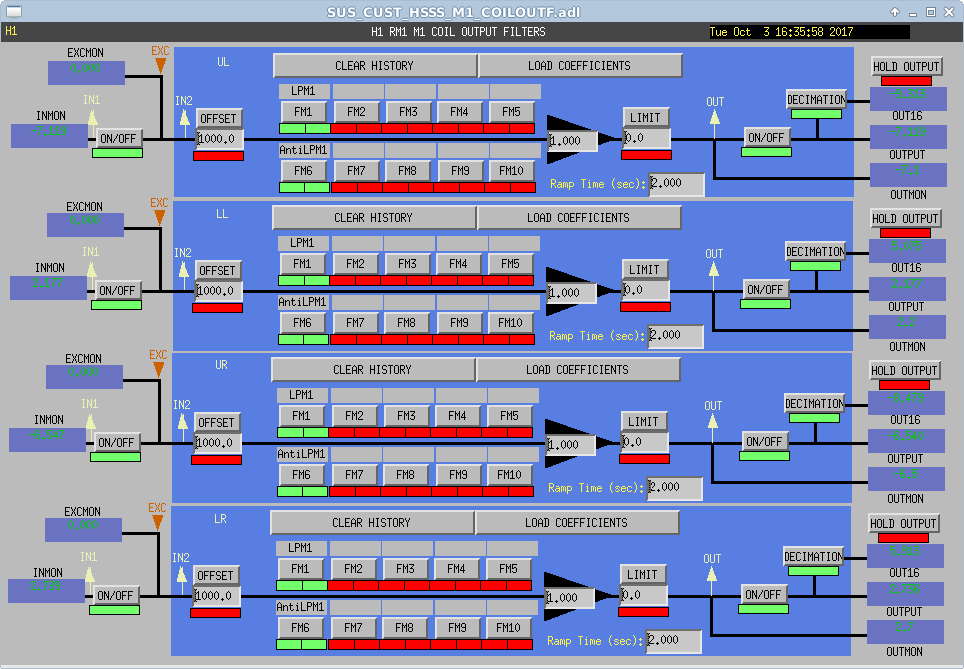Click the orange EXC arrow in UL row
This screenshot has height=669, width=964.
click(160, 66)
